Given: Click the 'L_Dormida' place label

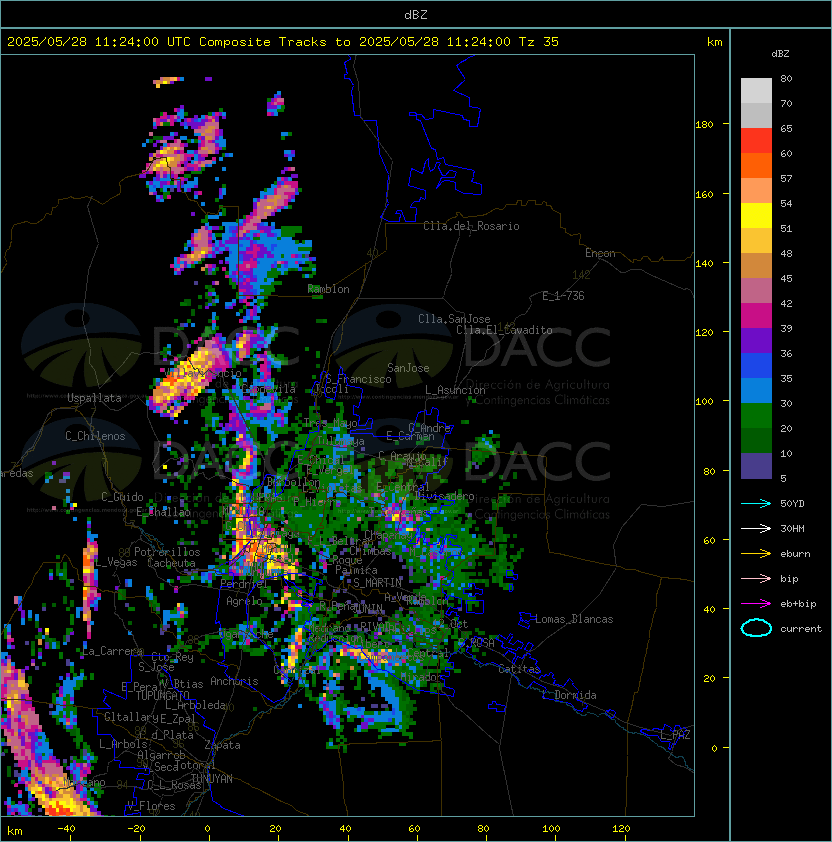Looking at the screenshot, I should coord(569,695).
